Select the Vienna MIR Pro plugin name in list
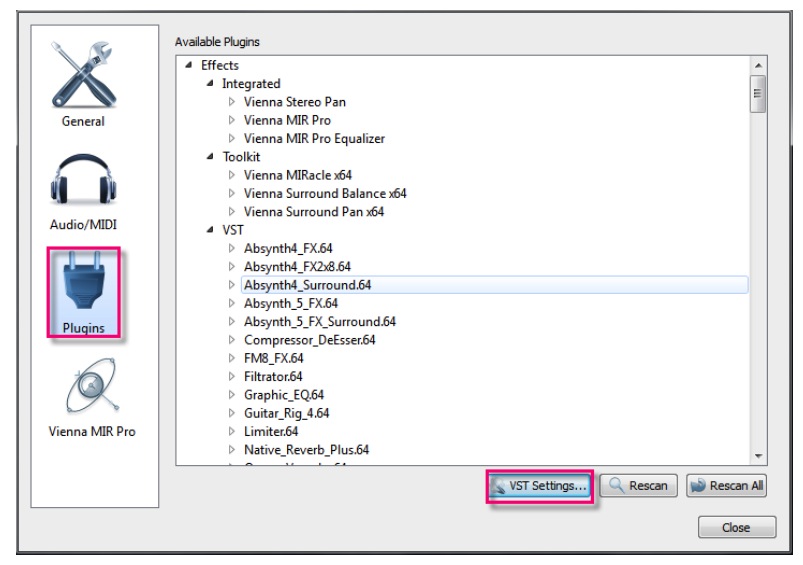 click(287, 120)
